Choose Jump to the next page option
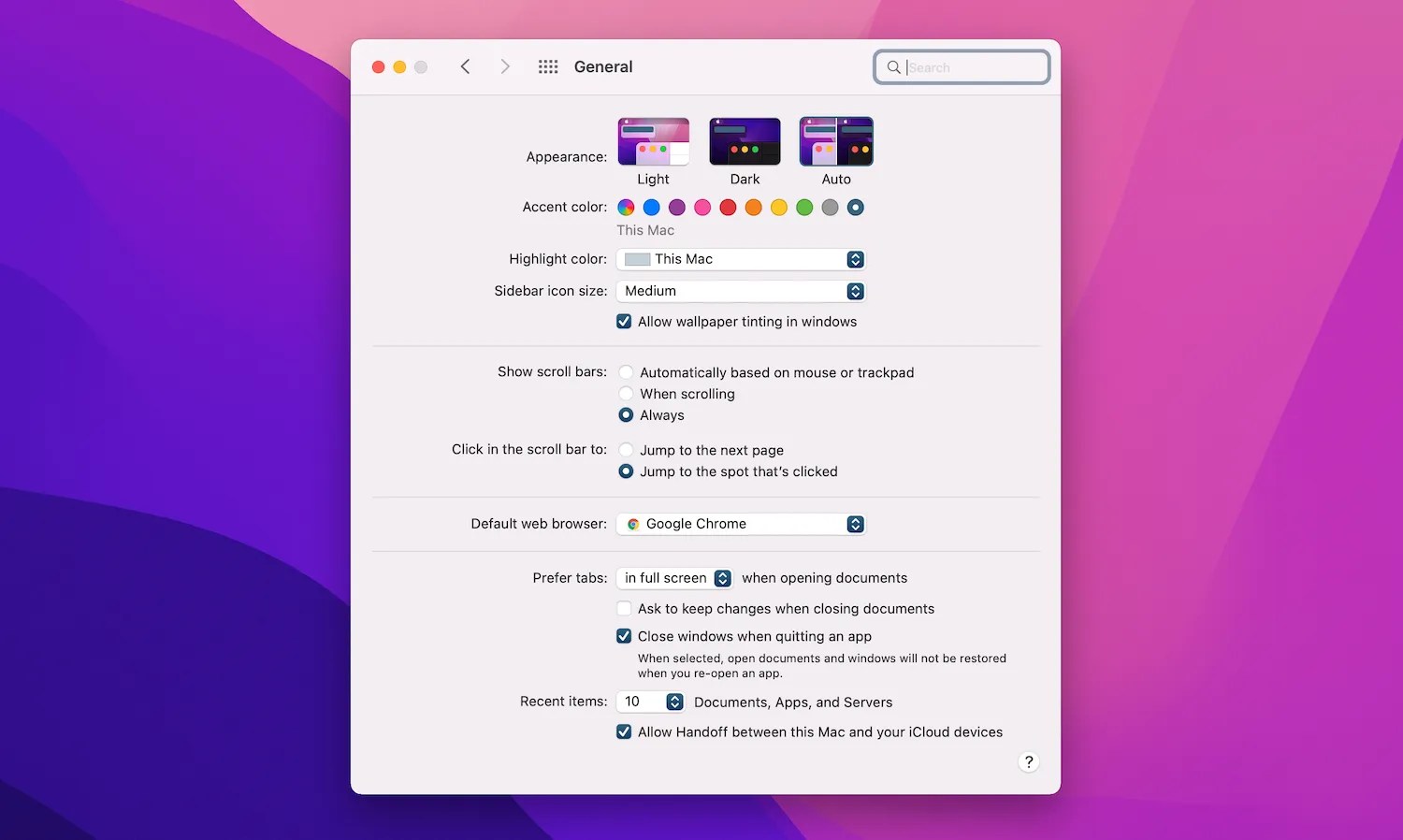This screenshot has height=840, width=1403. coord(626,450)
